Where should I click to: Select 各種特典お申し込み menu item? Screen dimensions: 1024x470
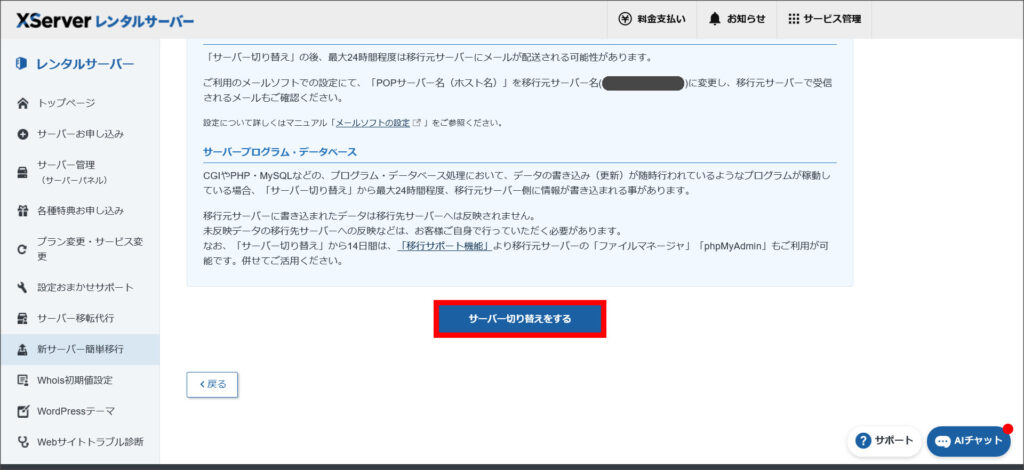(x=80, y=211)
